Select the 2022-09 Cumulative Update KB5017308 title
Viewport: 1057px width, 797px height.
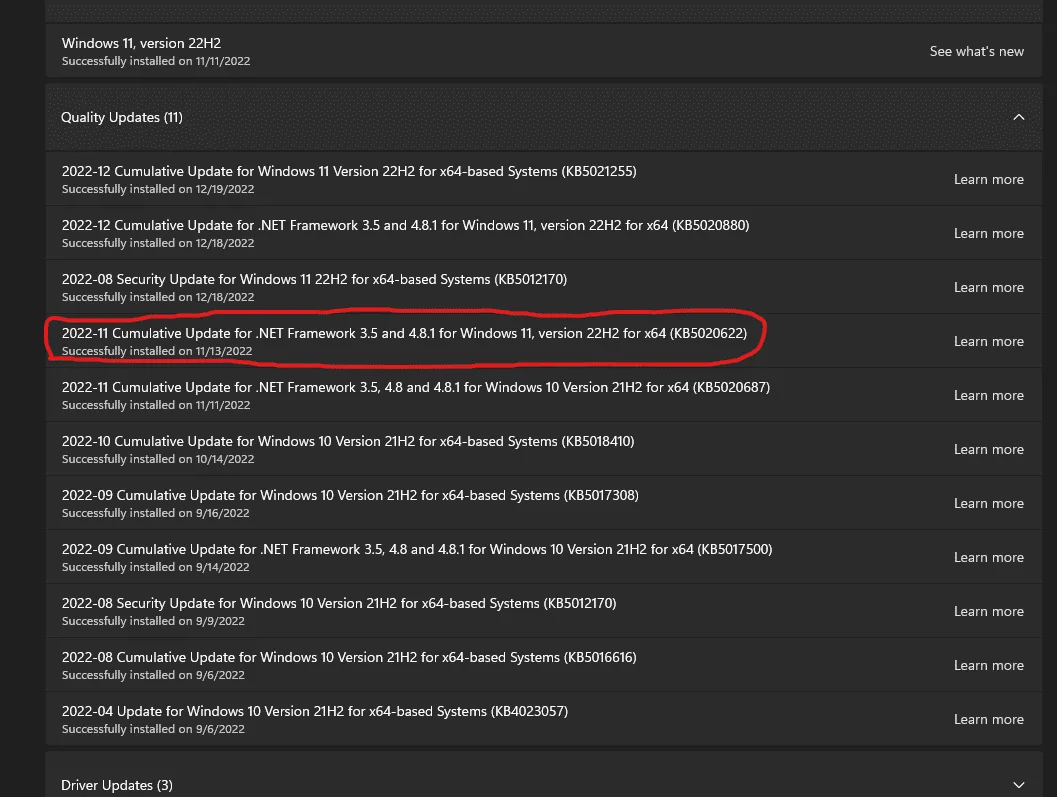351,495
